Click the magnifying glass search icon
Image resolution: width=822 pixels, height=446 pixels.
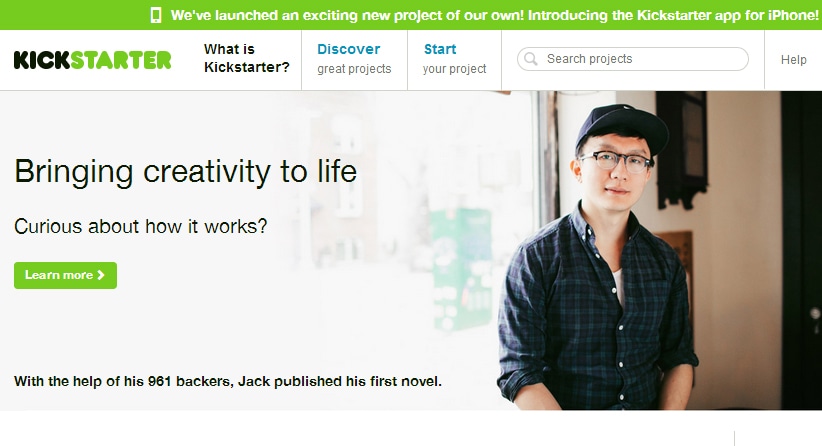[531, 59]
